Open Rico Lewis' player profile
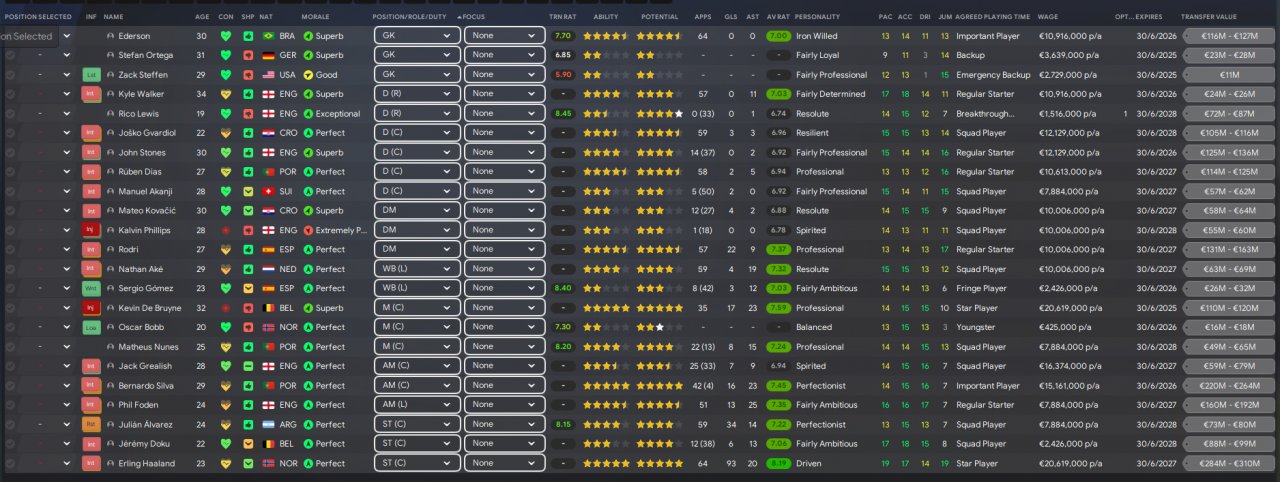Screen dimensions: 1280x482 click(140, 114)
